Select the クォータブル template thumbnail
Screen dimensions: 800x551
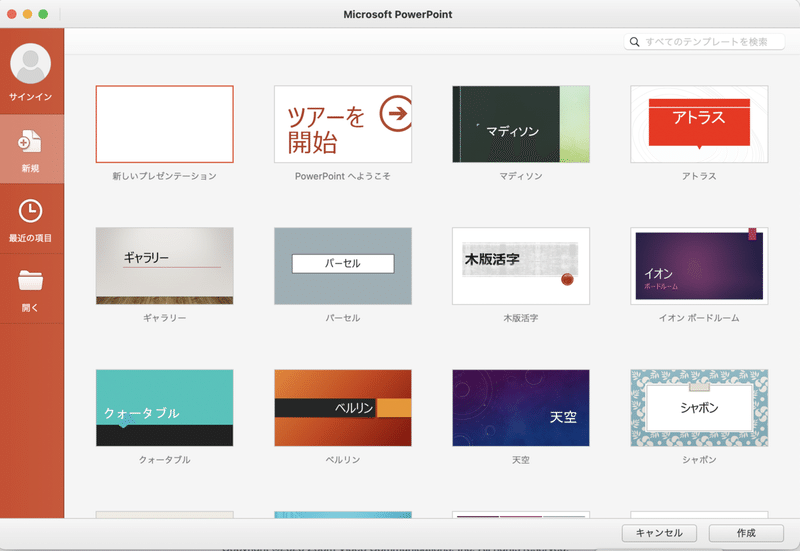tap(165, 408)
